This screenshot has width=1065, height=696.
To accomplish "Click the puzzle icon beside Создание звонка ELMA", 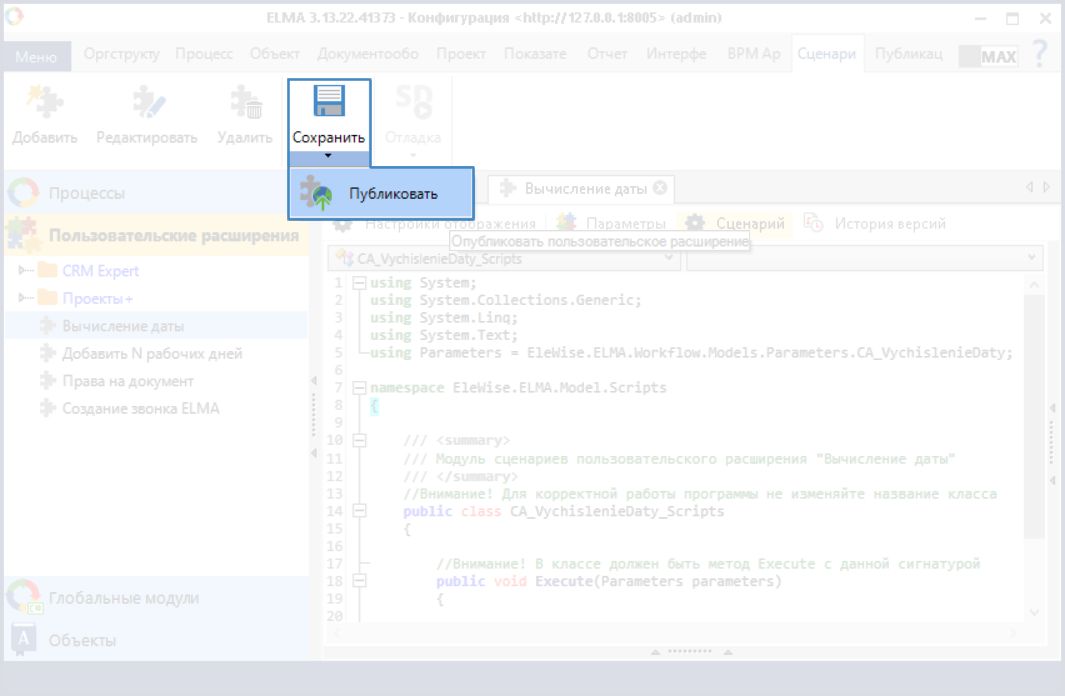I will [48, 408].
